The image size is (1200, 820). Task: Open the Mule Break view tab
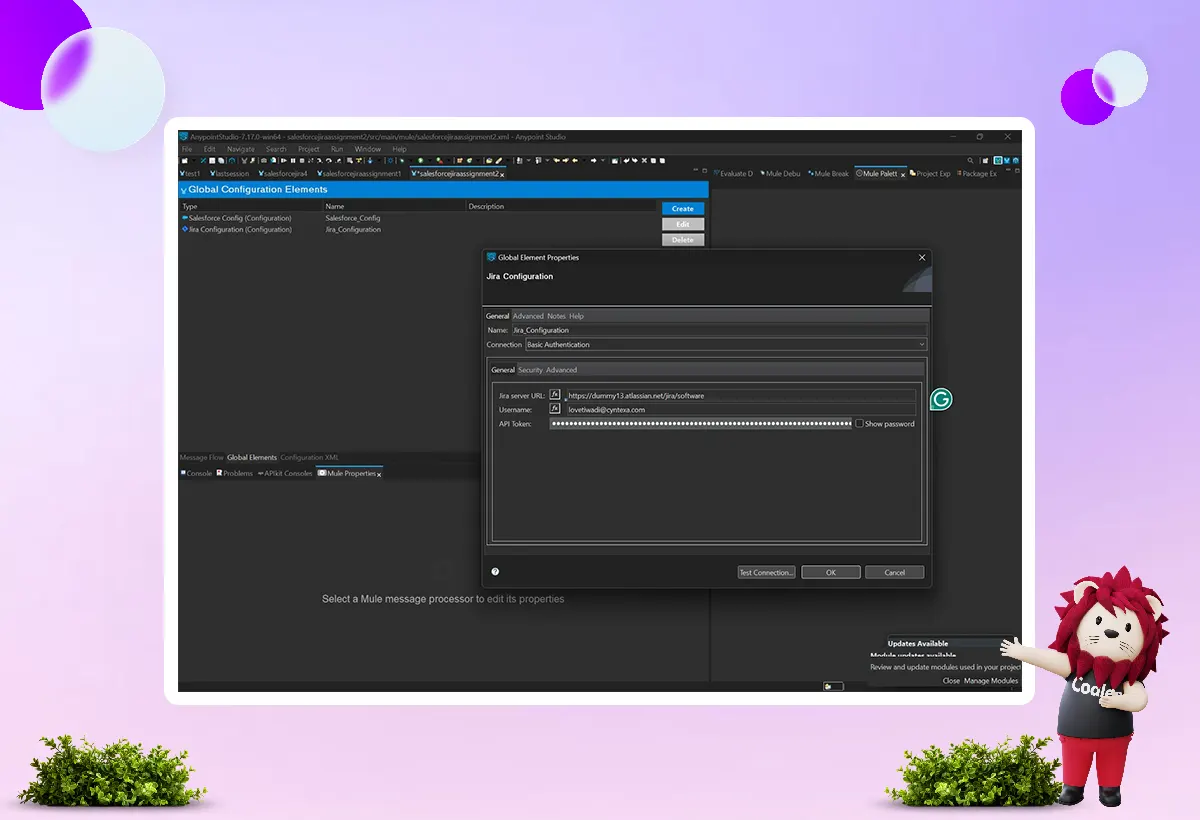(828, 174)
